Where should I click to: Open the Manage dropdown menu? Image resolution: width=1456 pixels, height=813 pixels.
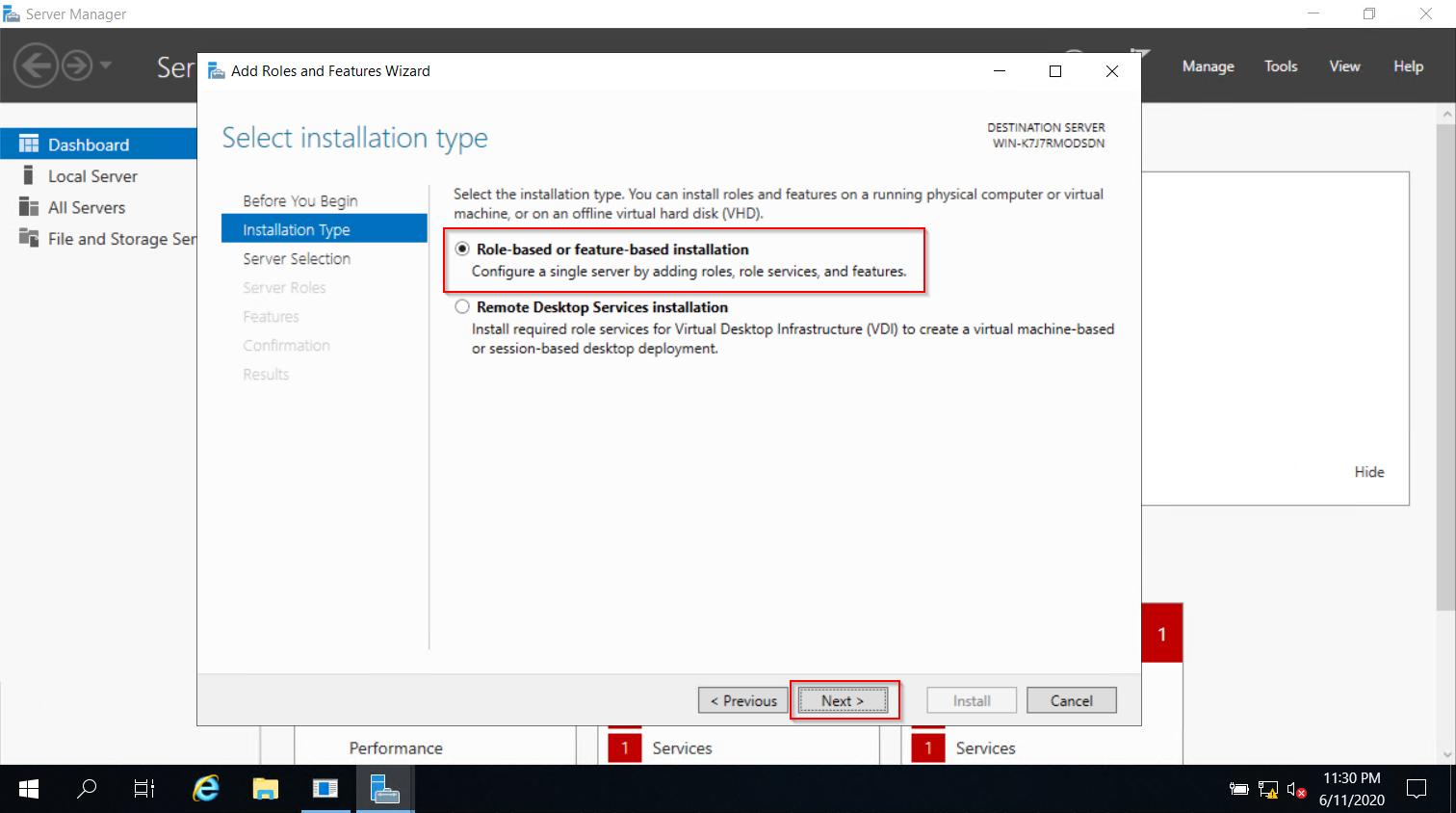pyautogui.click(x=1208, y=66)
